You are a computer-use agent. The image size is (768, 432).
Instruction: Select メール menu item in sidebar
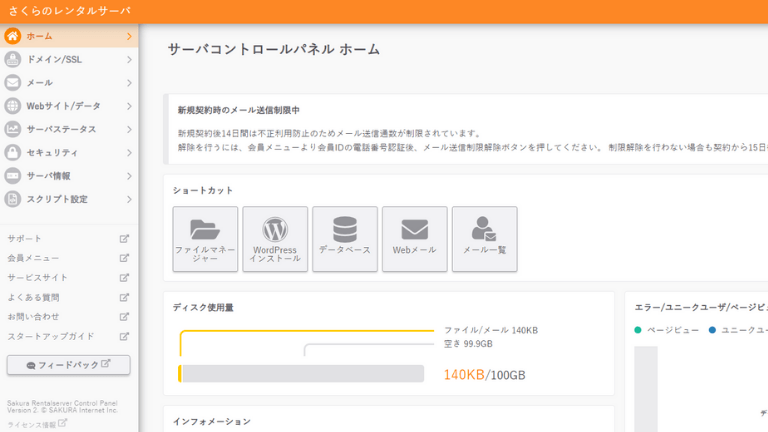point(69,83)
